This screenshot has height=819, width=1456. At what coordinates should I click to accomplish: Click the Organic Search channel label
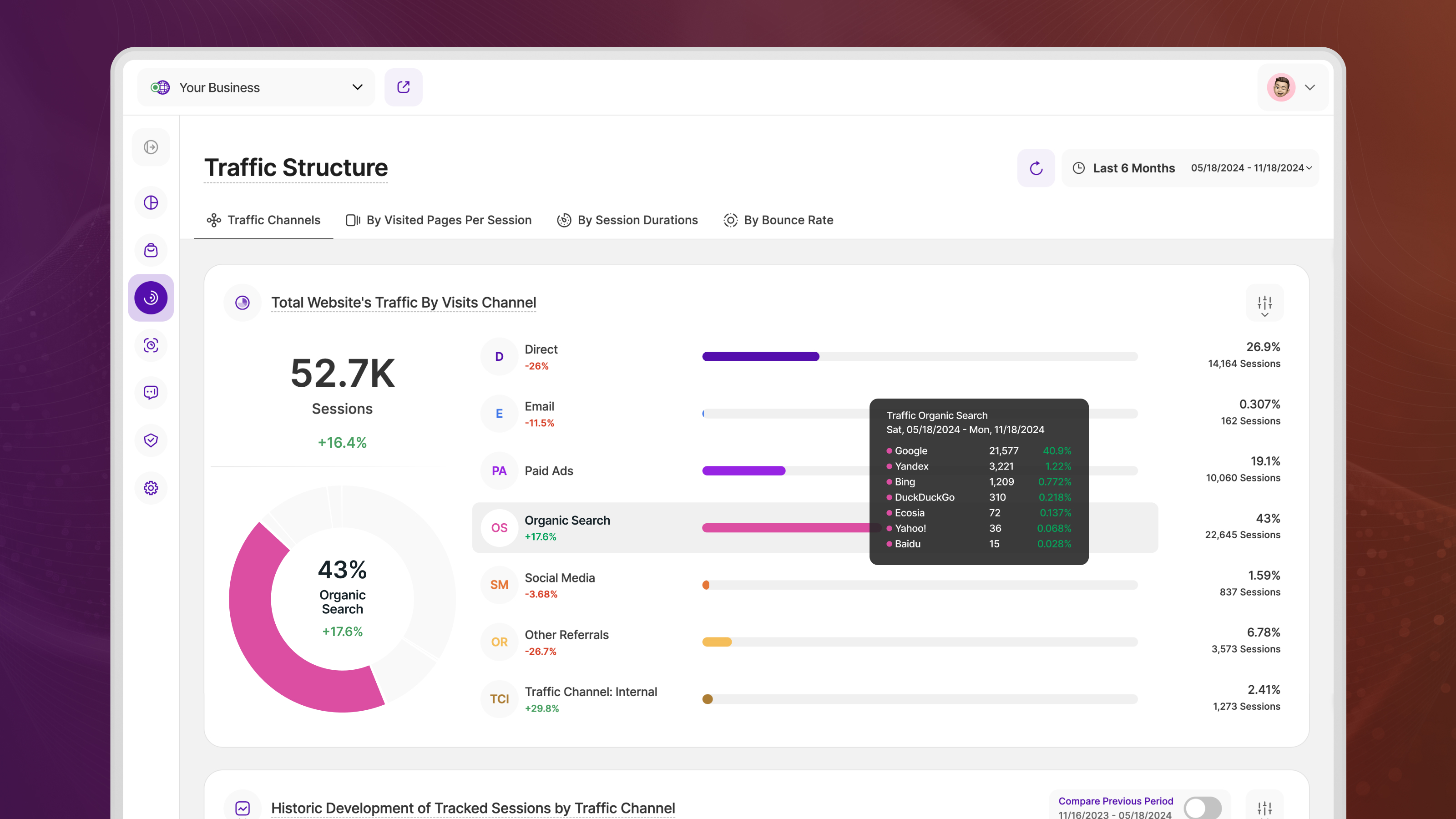point(567,521)
